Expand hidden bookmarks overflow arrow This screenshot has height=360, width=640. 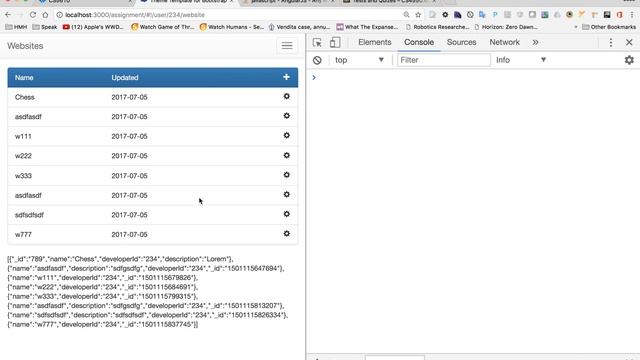(576, 27)
